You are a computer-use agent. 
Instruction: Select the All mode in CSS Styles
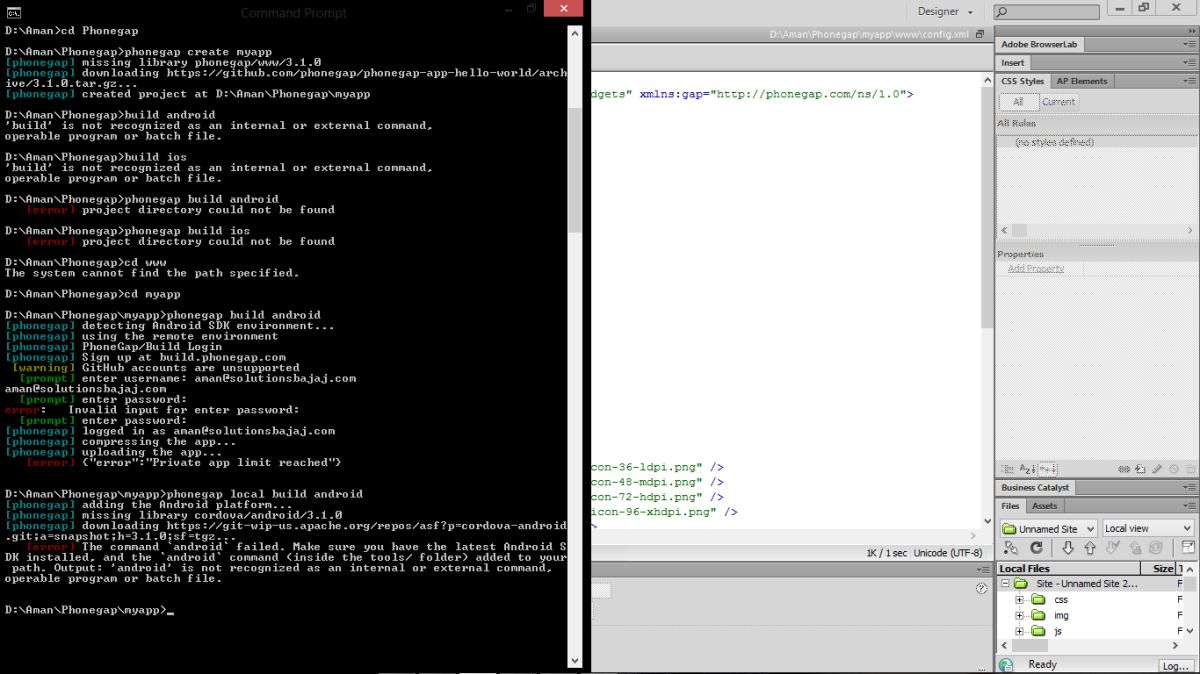[x=1017, y=102]
